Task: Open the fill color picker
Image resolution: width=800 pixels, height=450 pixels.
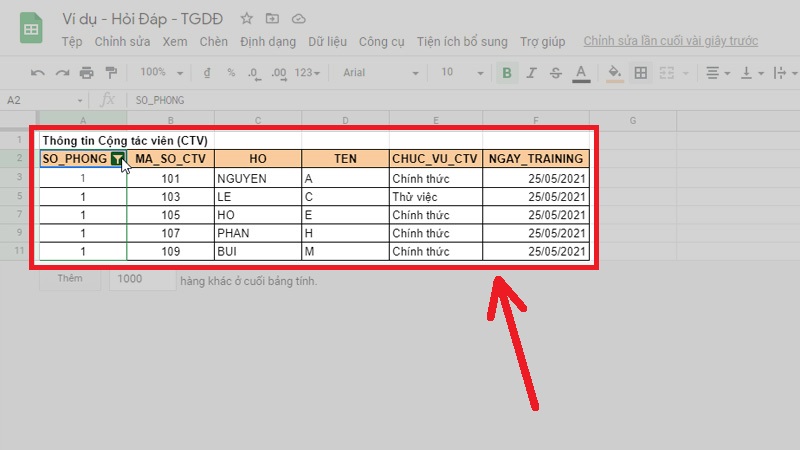Action: [615, 72]
